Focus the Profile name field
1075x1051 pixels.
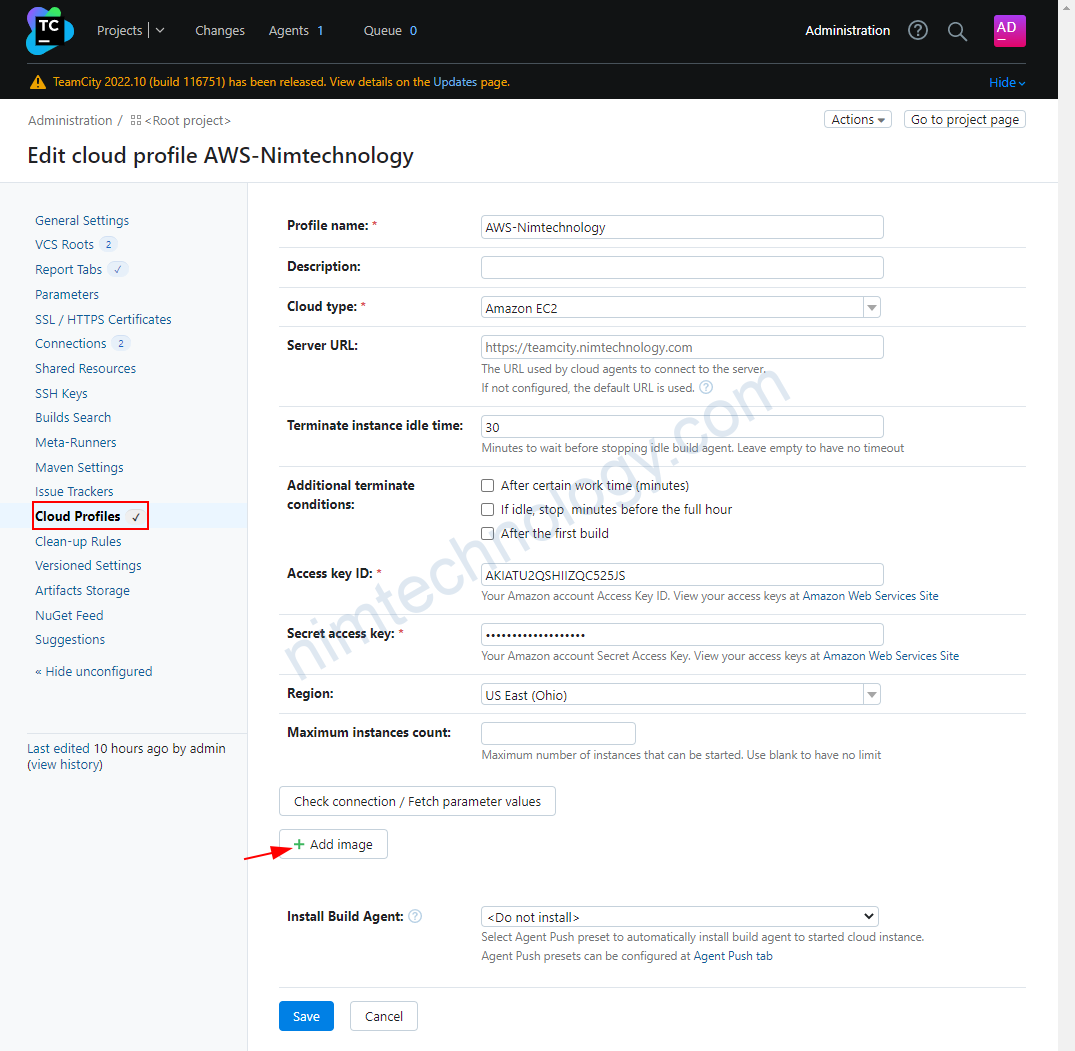pos(682,227)
